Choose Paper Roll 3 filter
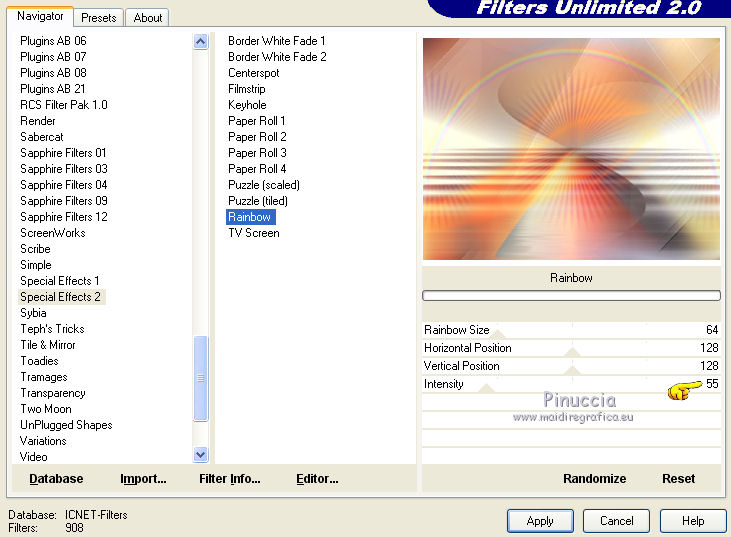Screen dimensions: 731x537 (x=257, y=153)
